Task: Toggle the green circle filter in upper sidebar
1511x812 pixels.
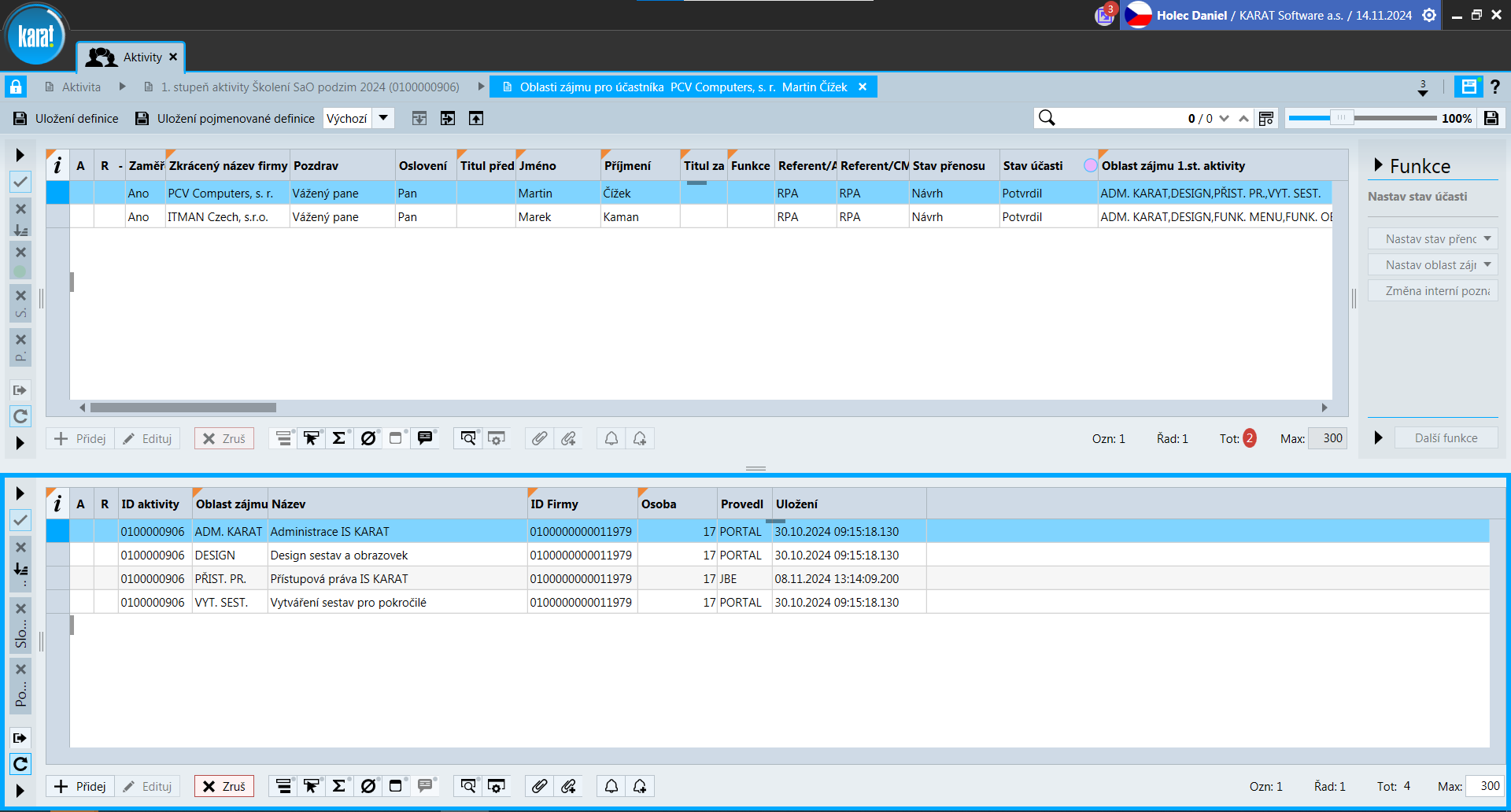Action: click(x=20, y=261)
